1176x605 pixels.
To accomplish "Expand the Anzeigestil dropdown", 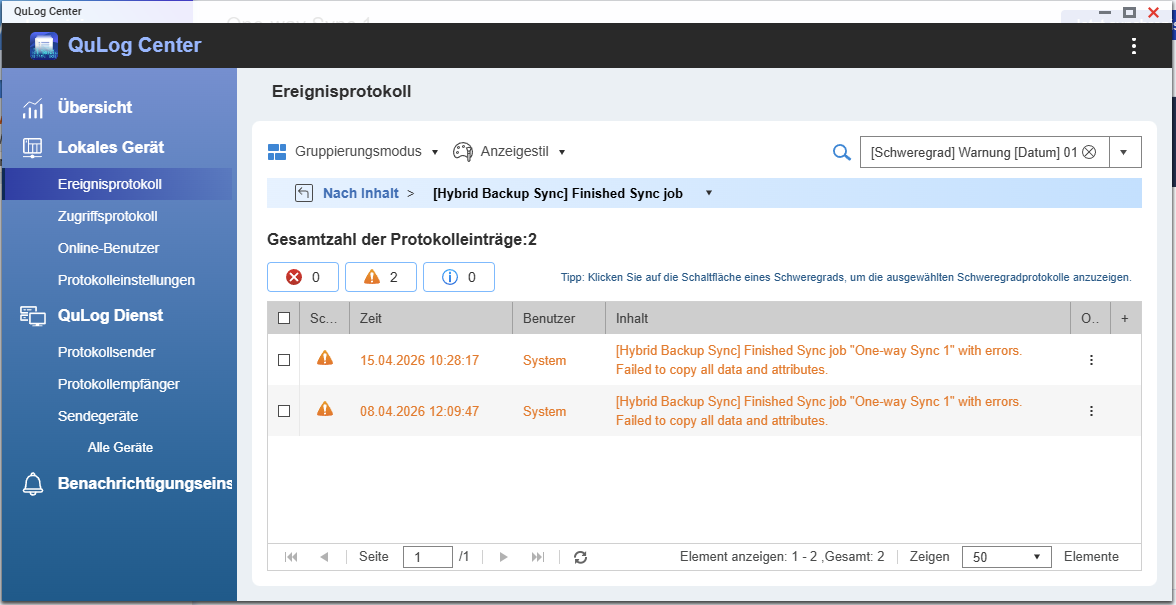I will coord(562,152).
